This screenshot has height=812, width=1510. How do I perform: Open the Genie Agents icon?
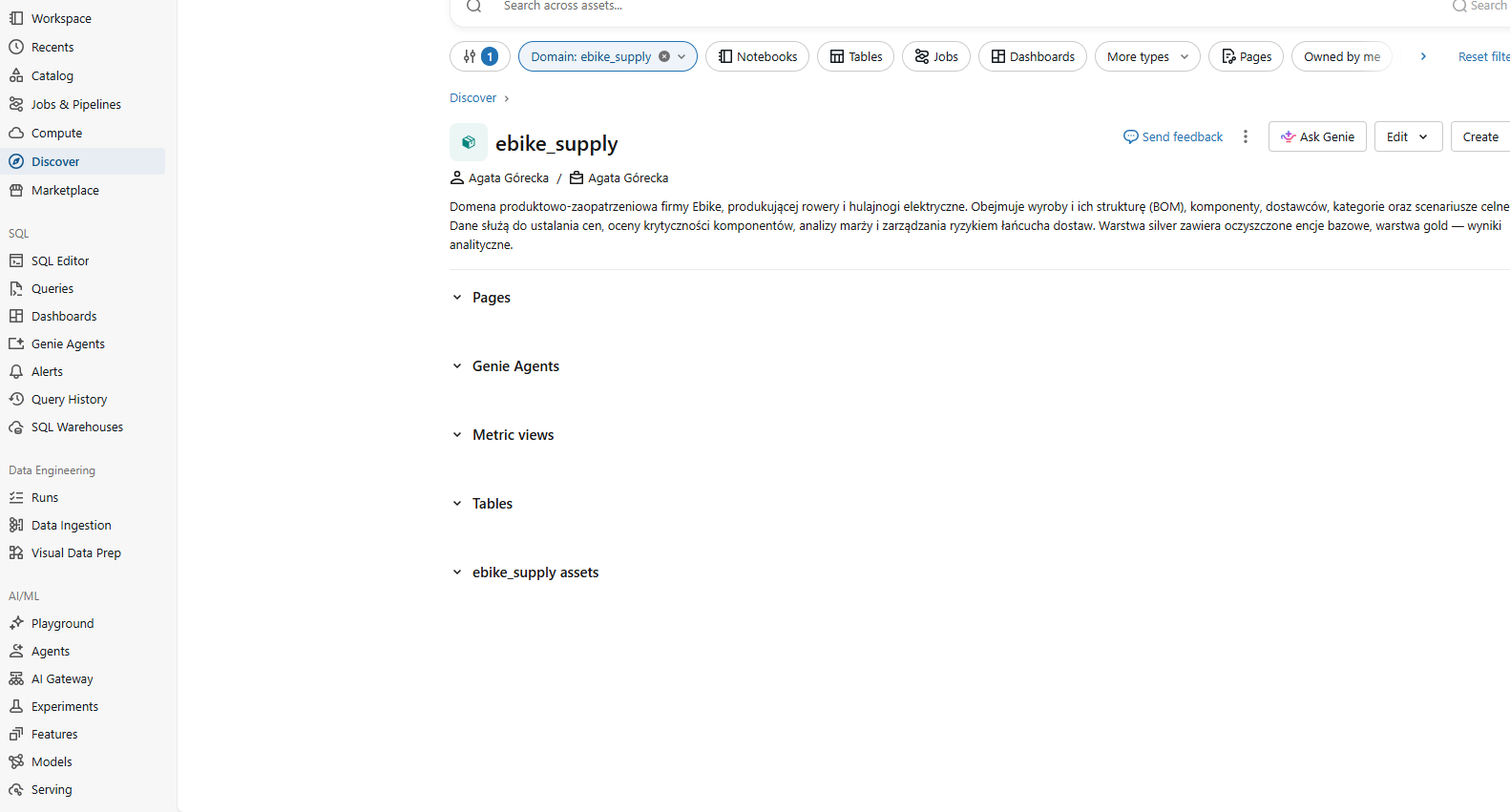pos(16,344)
